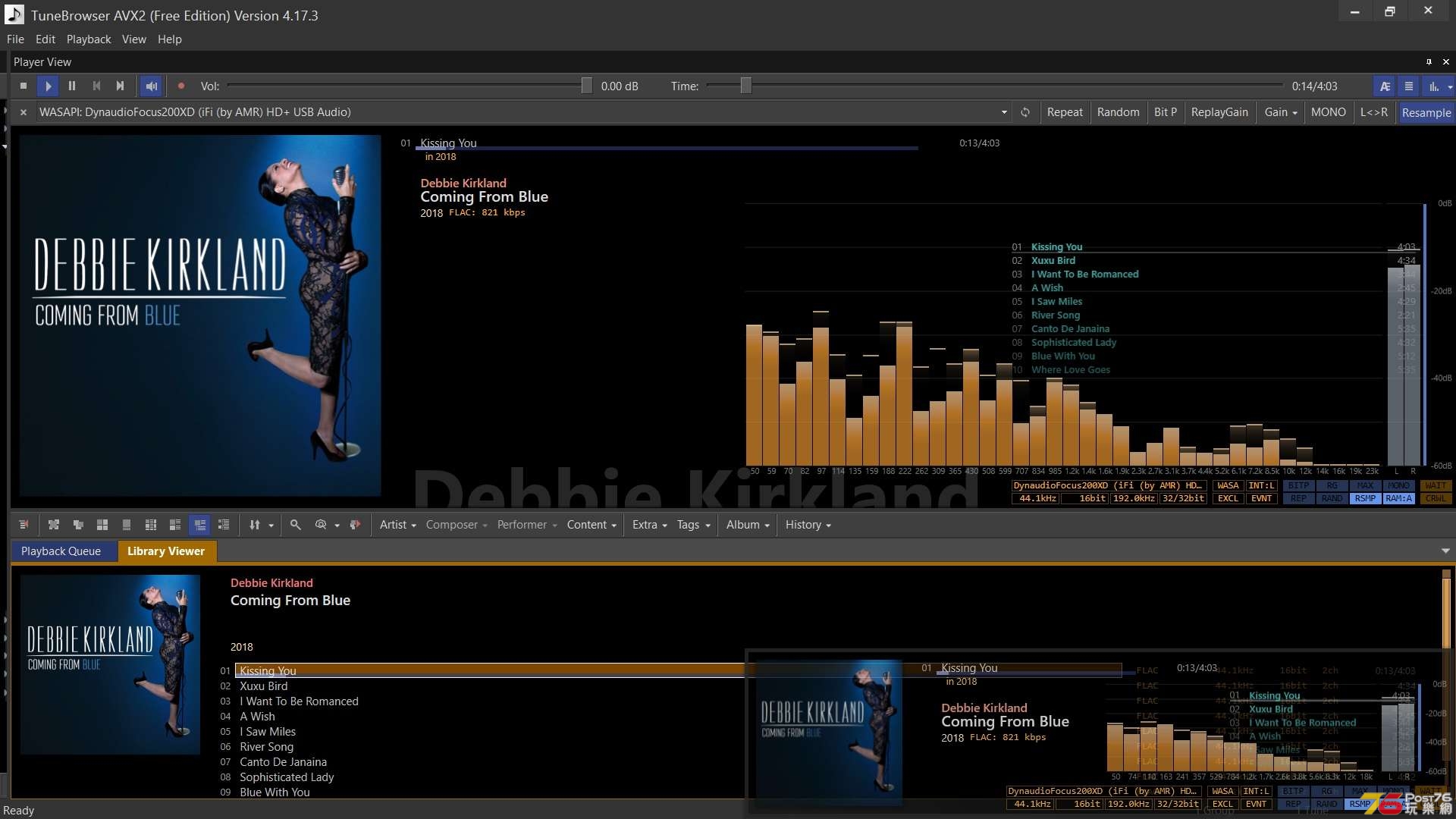Click the pin icon of the Player View panel
This screenshot has height=819, width=1456.
pyautogui.click(x=1429, y=62)
